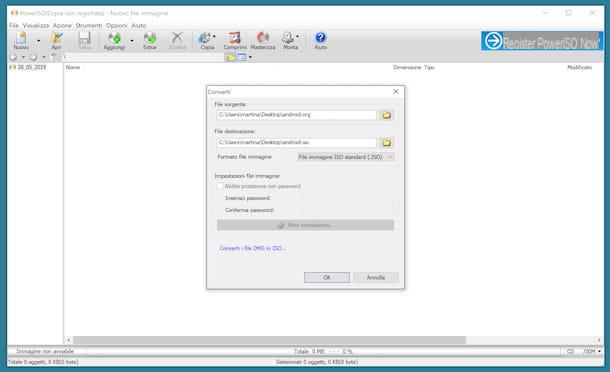Screen dimensions: 610x372
Task: Expand the Nuovo dropdown arrow
Action: [x=39, y=40]
